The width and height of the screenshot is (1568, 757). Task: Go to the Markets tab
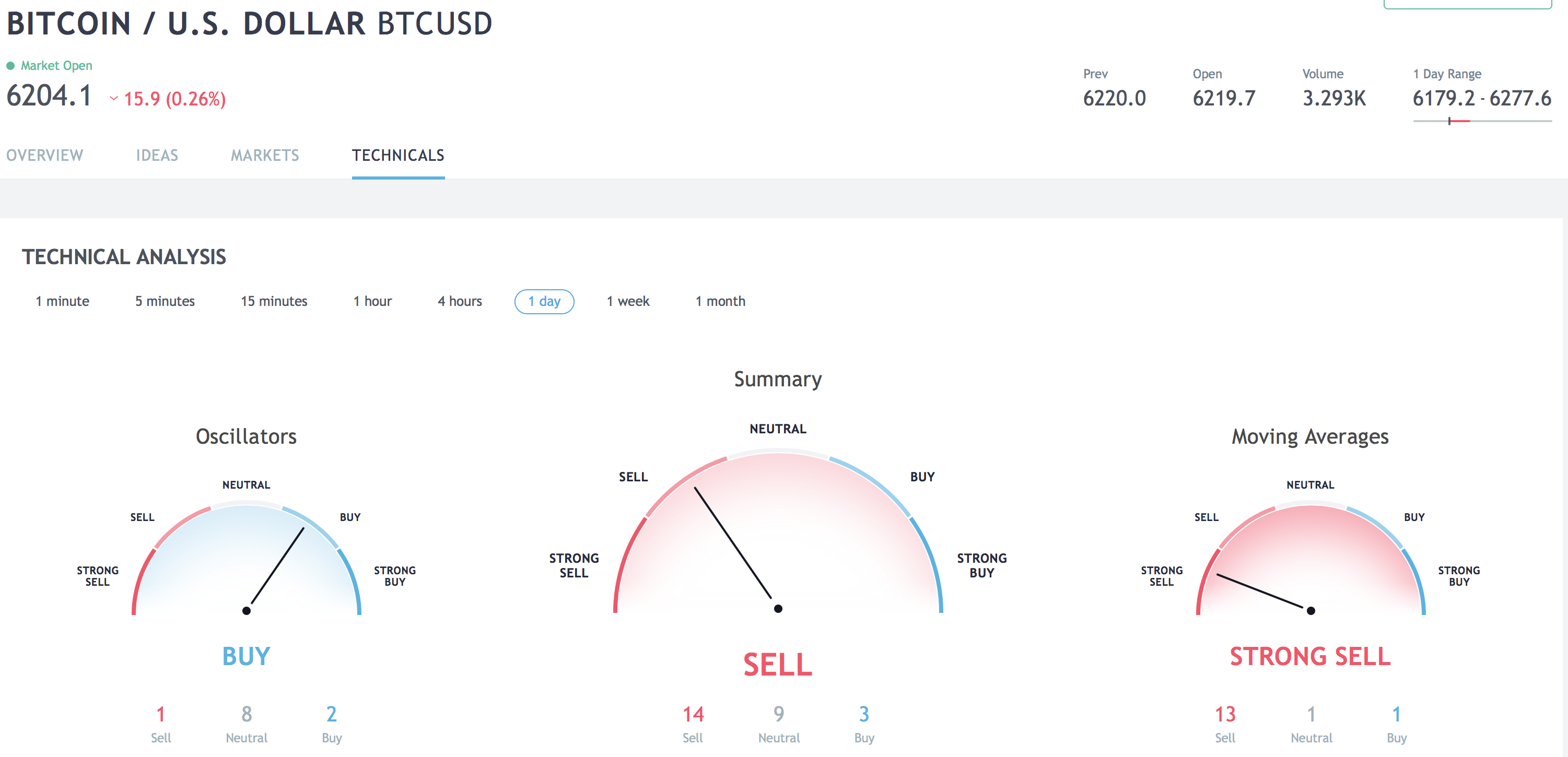(265, 155)
